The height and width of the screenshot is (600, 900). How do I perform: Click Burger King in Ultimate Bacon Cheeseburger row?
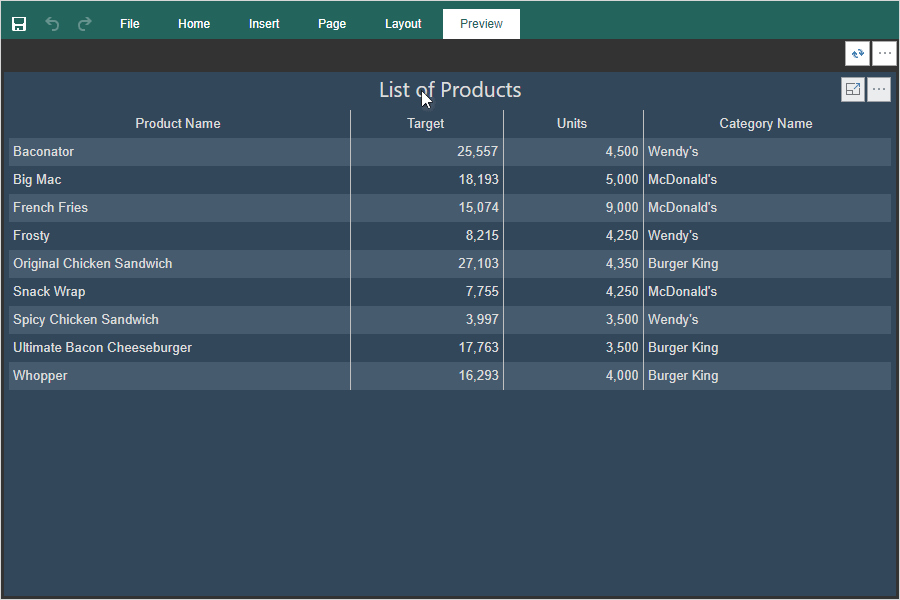(x=683, y=347)
